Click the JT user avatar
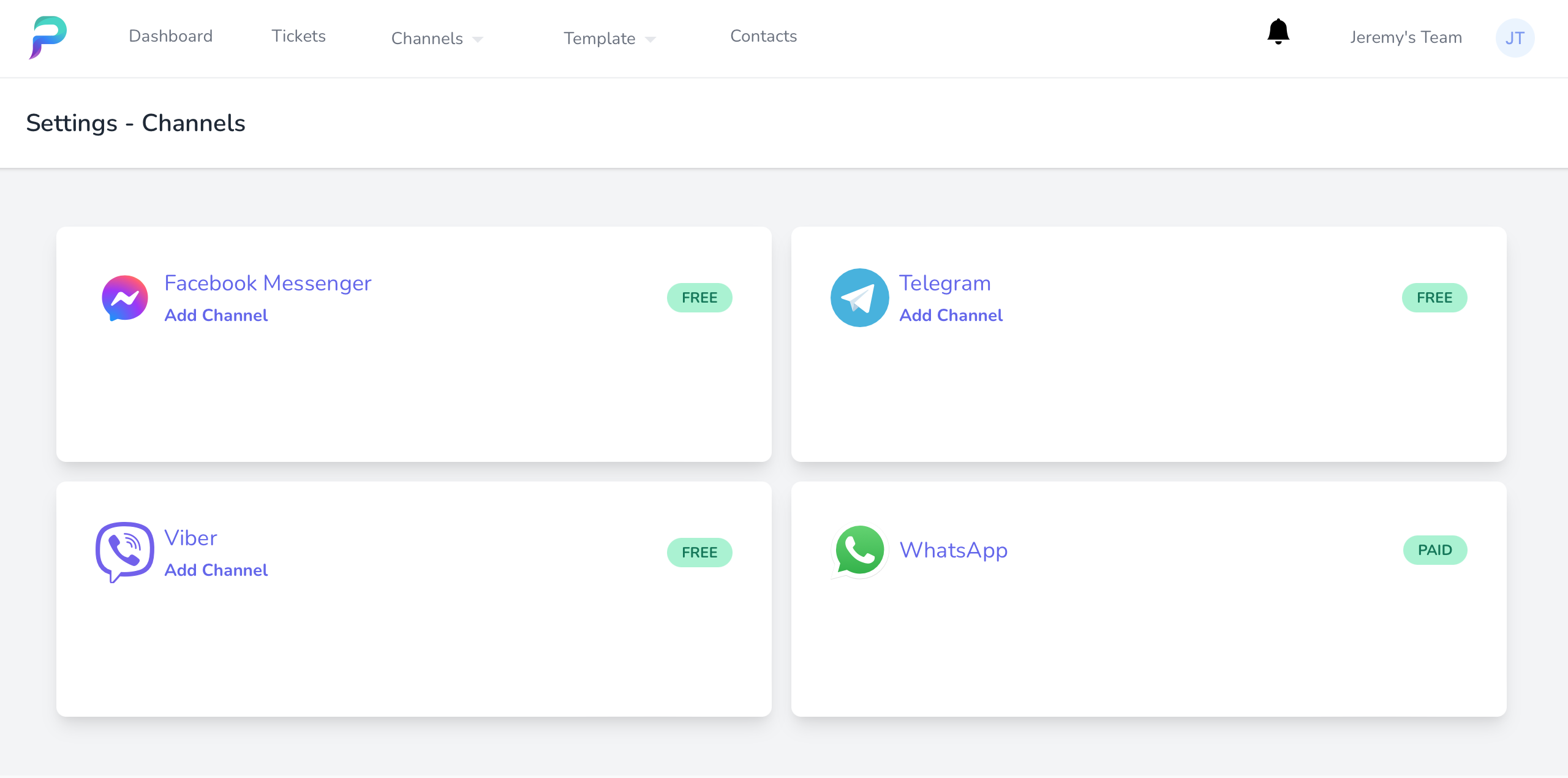Image resolution: width=1568 pixels, height=778 pixels. [1515, 38]
